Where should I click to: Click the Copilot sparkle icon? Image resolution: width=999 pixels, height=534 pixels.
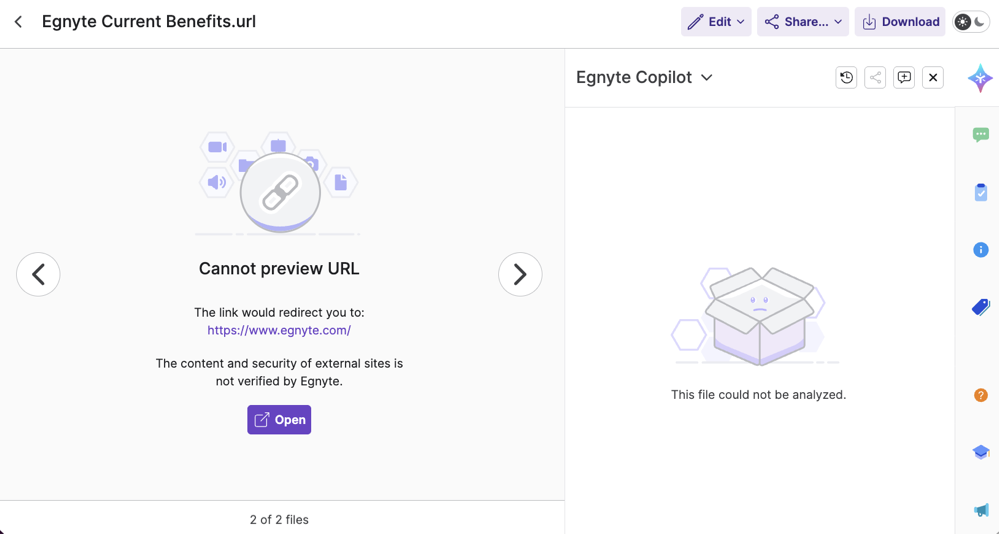pos(980,78)
